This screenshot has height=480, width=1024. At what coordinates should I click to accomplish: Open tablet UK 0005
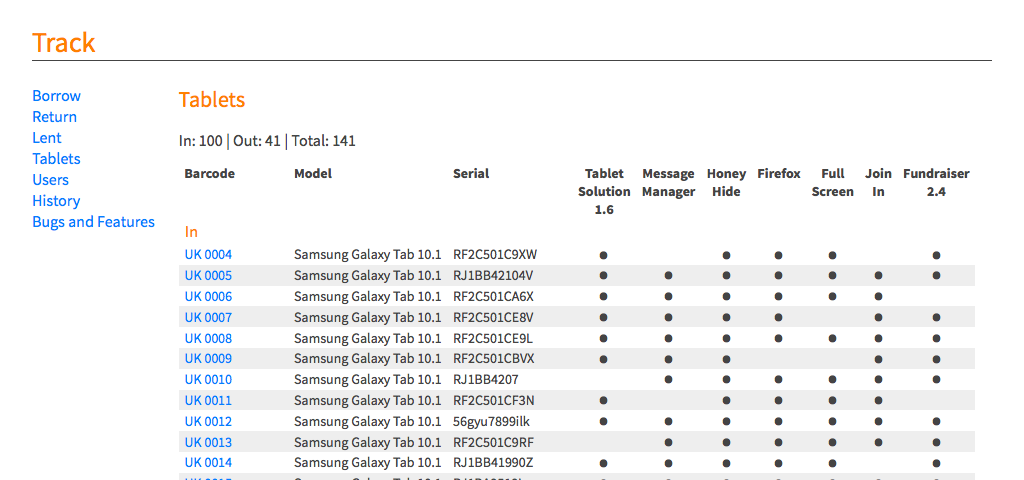click(x=208, y=276)
